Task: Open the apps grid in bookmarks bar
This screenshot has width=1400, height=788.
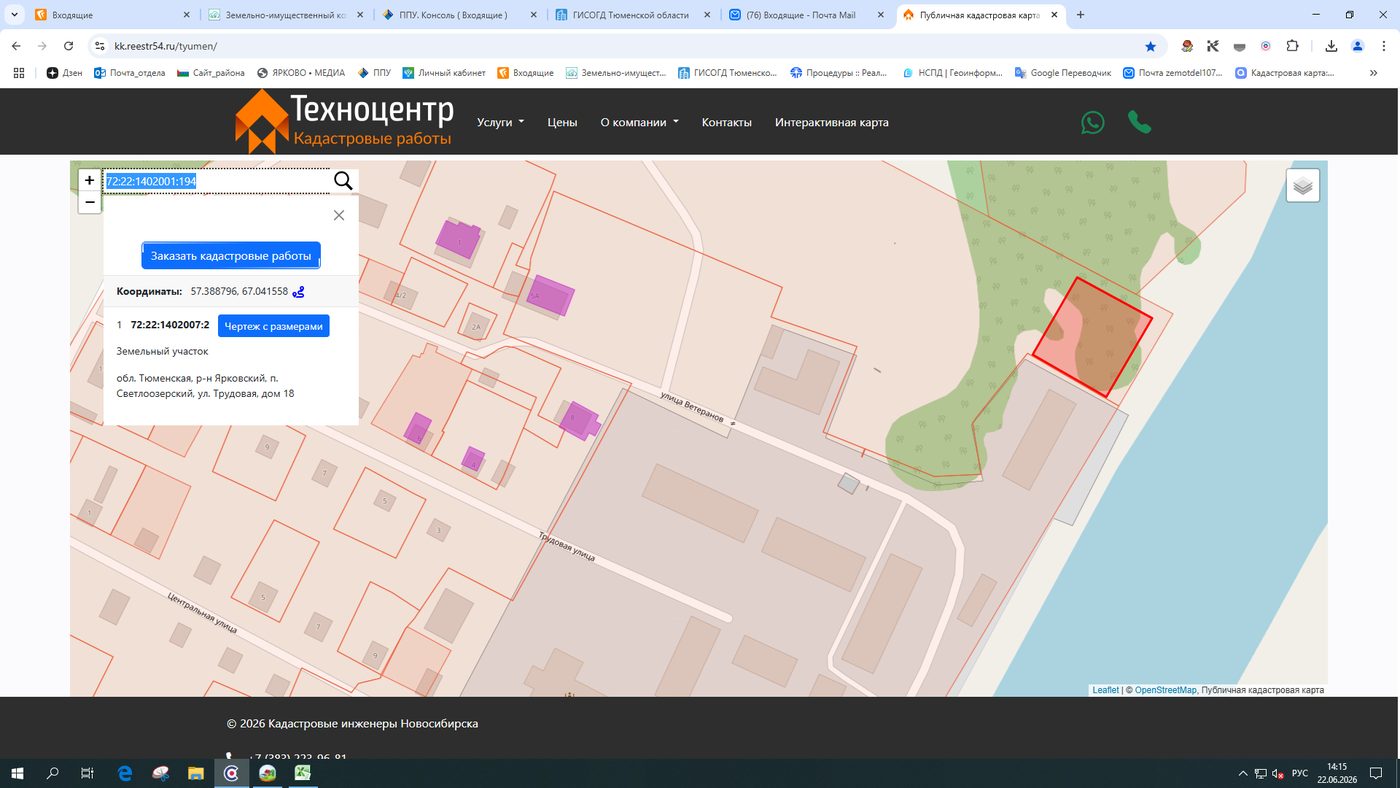Action: 18,73
